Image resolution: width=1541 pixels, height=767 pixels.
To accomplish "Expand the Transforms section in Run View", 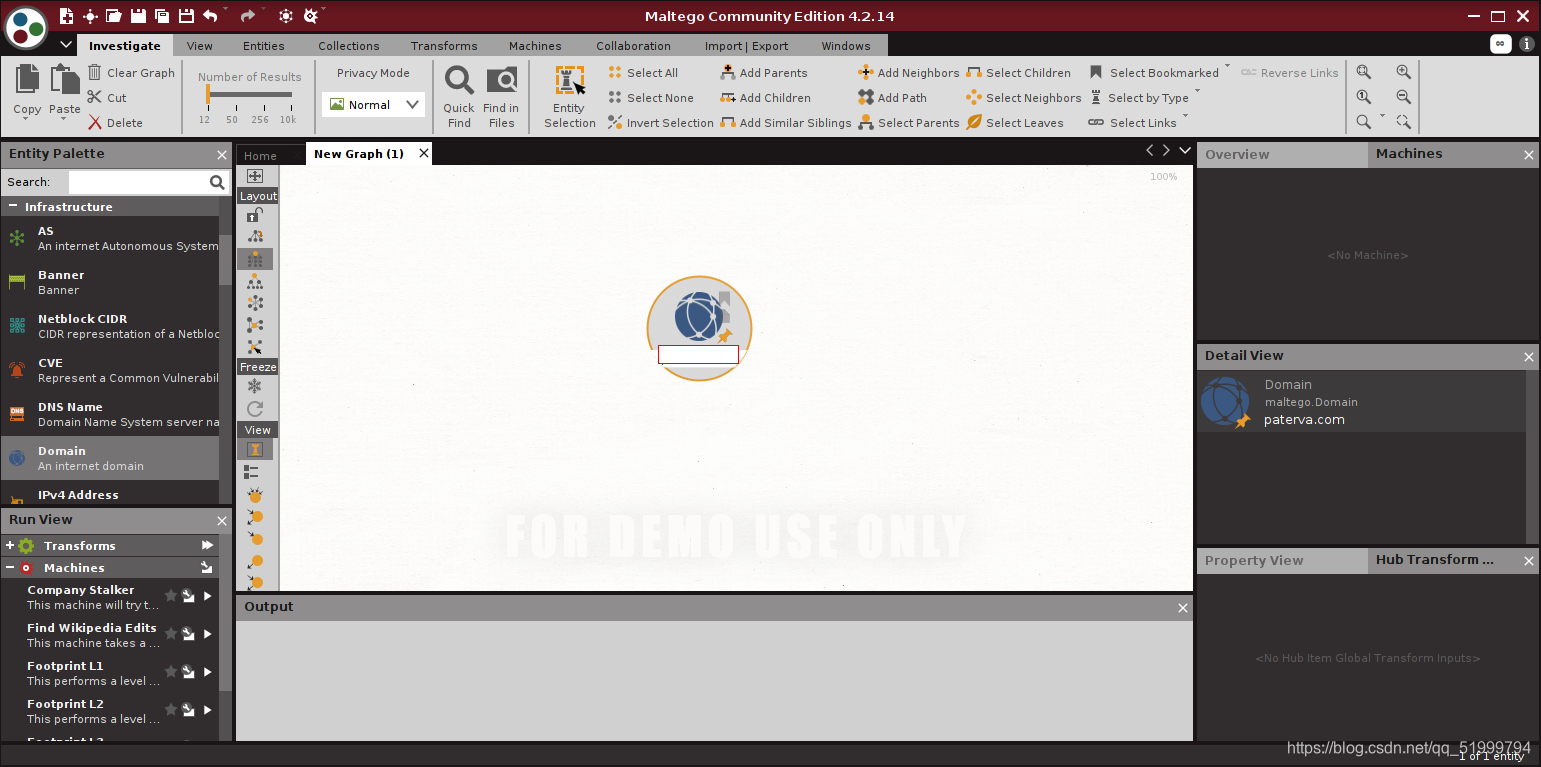I will coord(10,546).
